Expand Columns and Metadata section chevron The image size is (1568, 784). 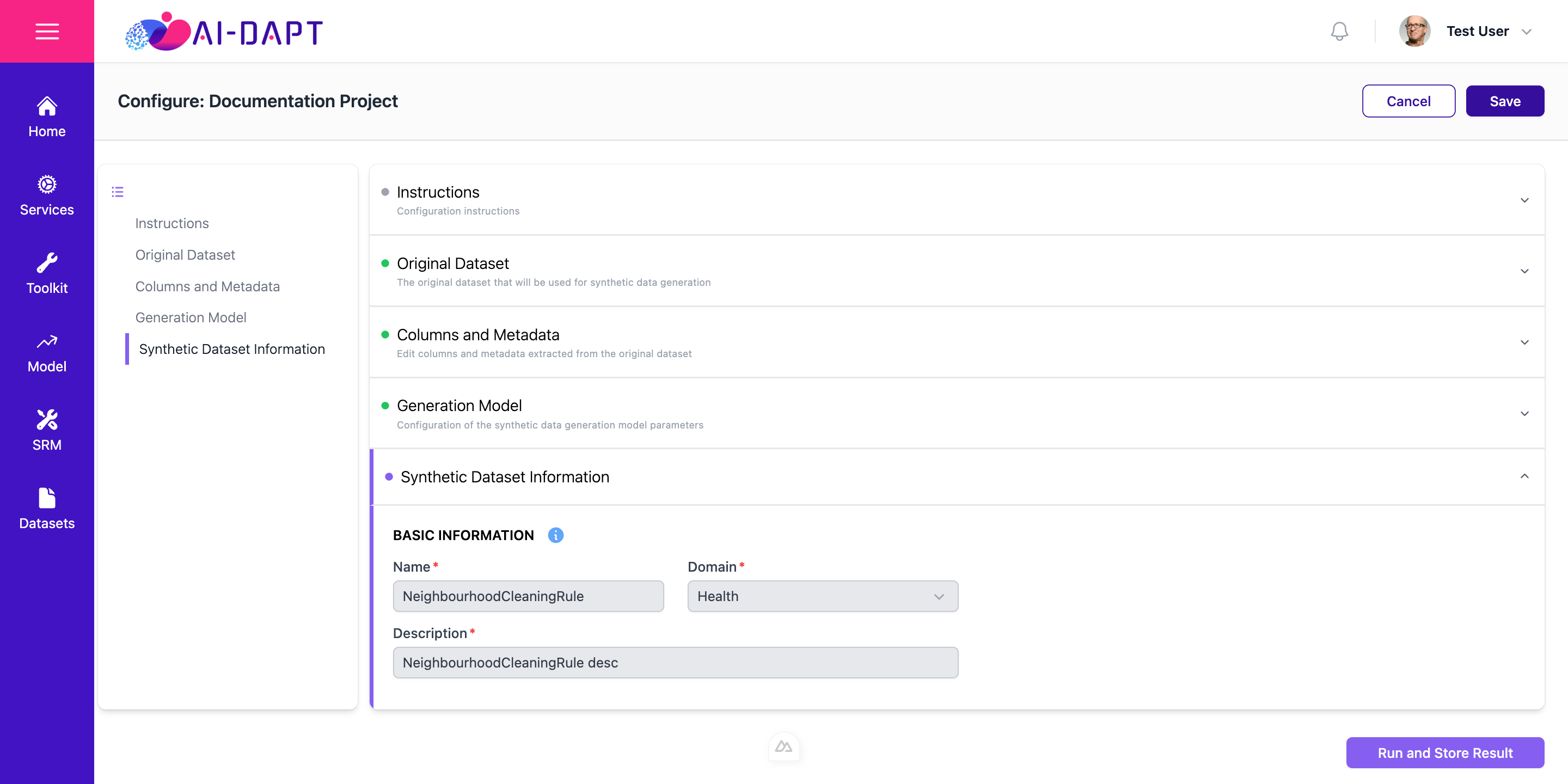(x=1524, y=342)
